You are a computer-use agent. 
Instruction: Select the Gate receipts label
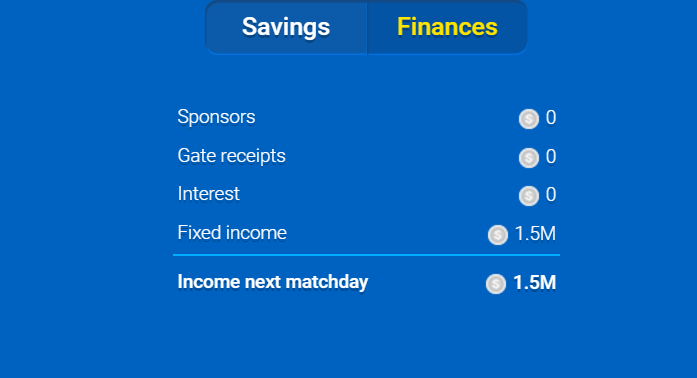tap(232, 156)
